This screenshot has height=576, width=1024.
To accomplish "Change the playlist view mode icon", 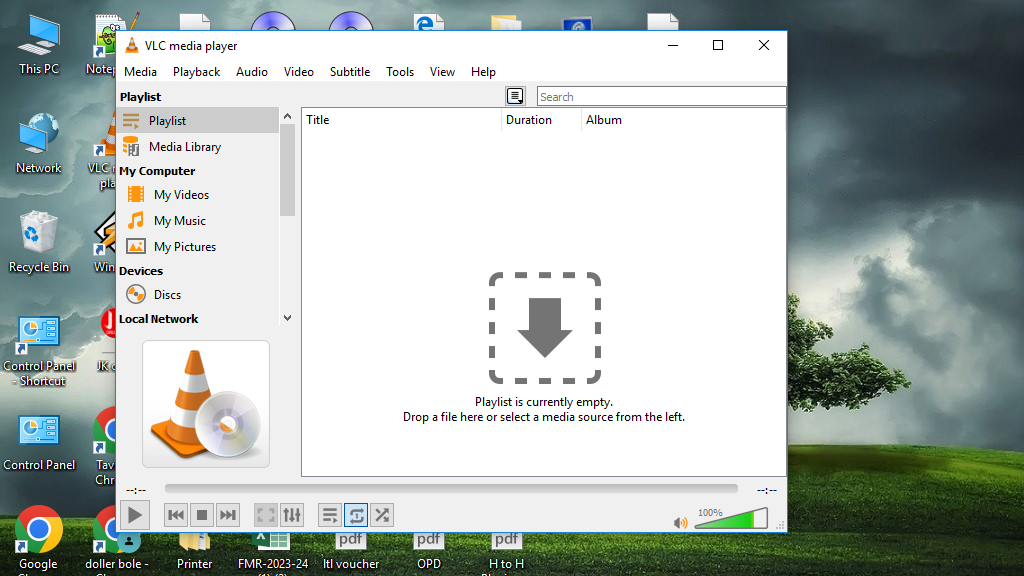I will coord(515,96).
